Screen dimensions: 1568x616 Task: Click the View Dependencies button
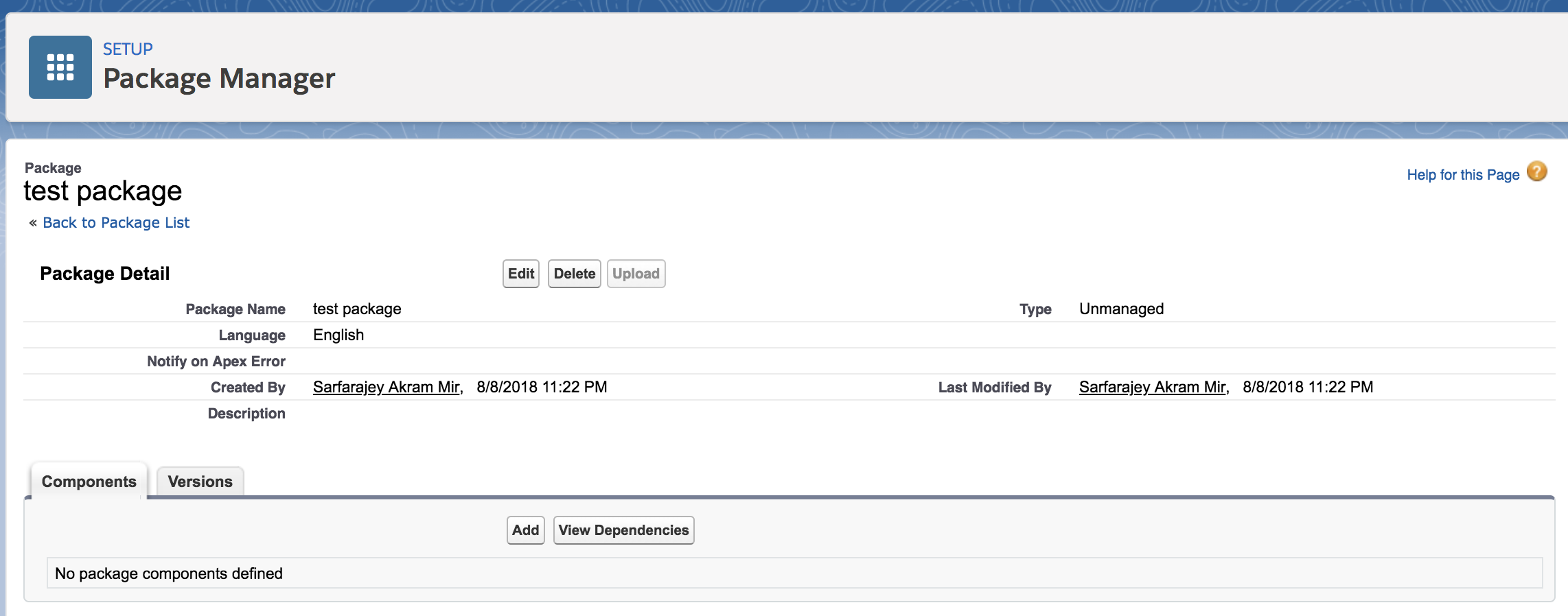(623, 530)
